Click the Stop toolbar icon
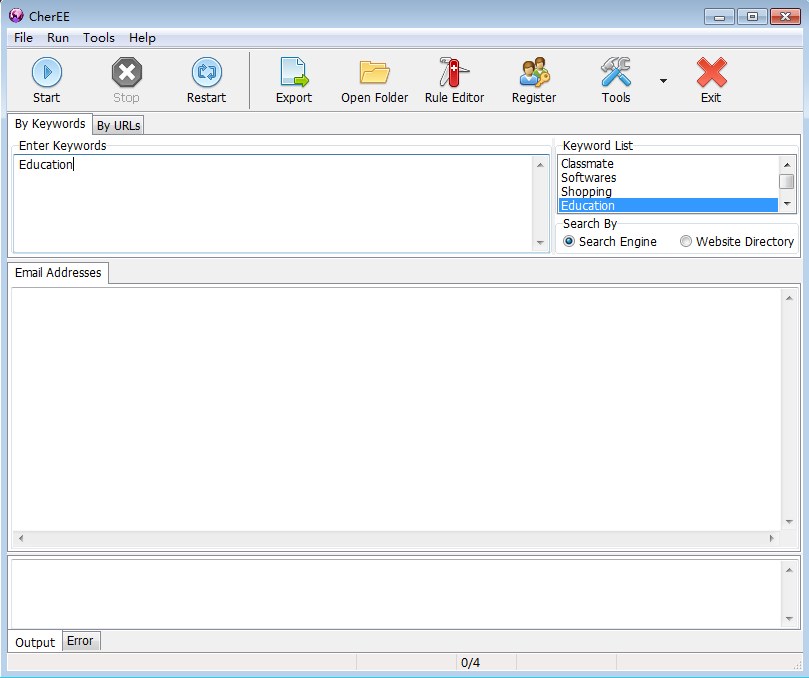 tap(126, 72)
